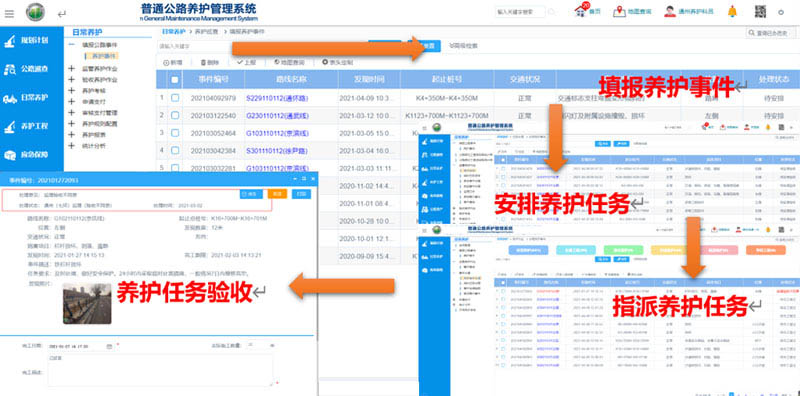800x396 pixels.
Task: Click 养护巡查 in the breadcrumb
Action: click(206, 32)
